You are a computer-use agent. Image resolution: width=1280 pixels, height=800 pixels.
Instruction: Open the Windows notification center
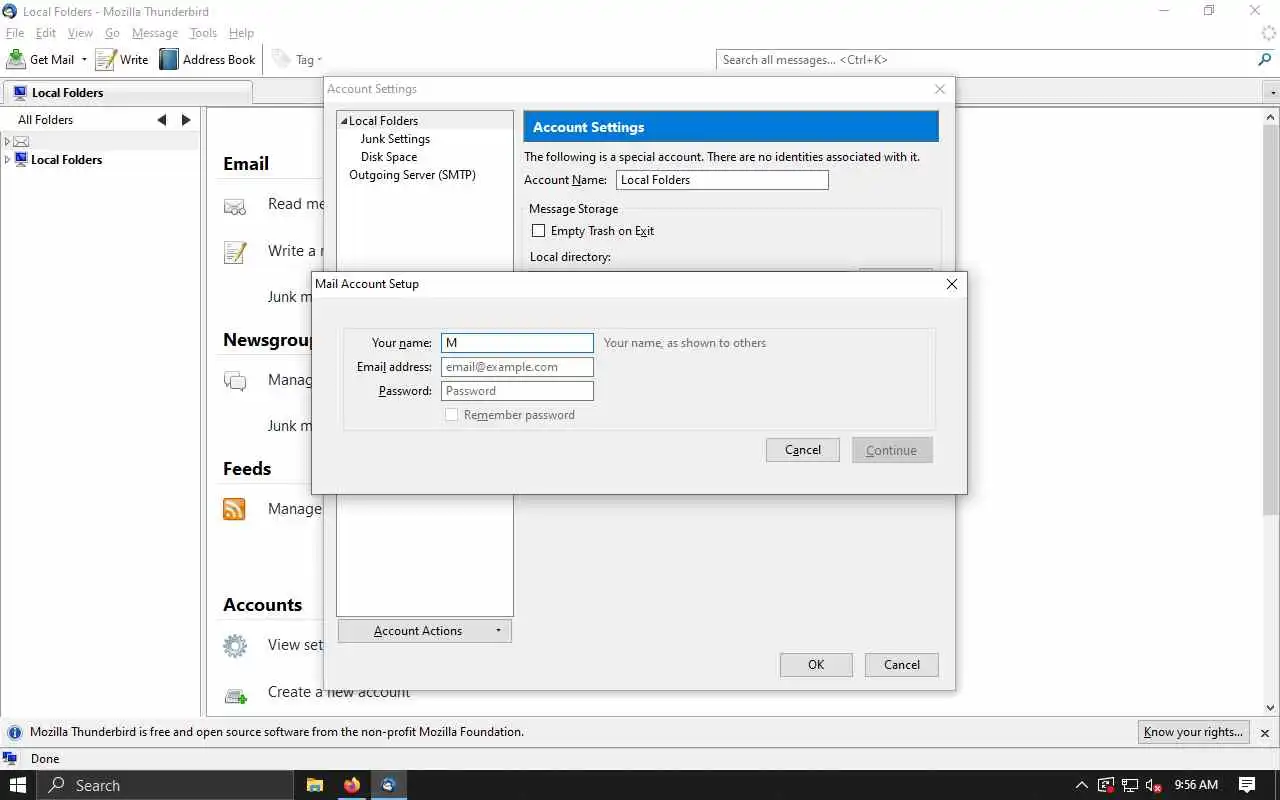pos(1247,785)
